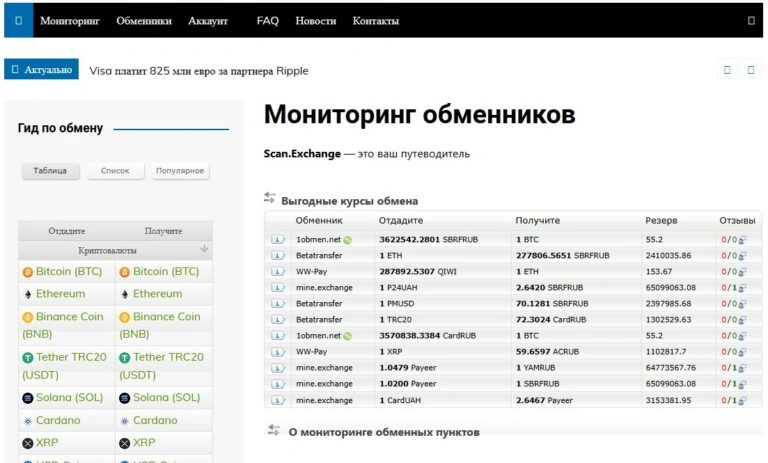Image resolution: width=768 pixels, height=463 pixels.
Task: Open info icon for Betatransfer PMUSD row
Action: tap(278, 304)
